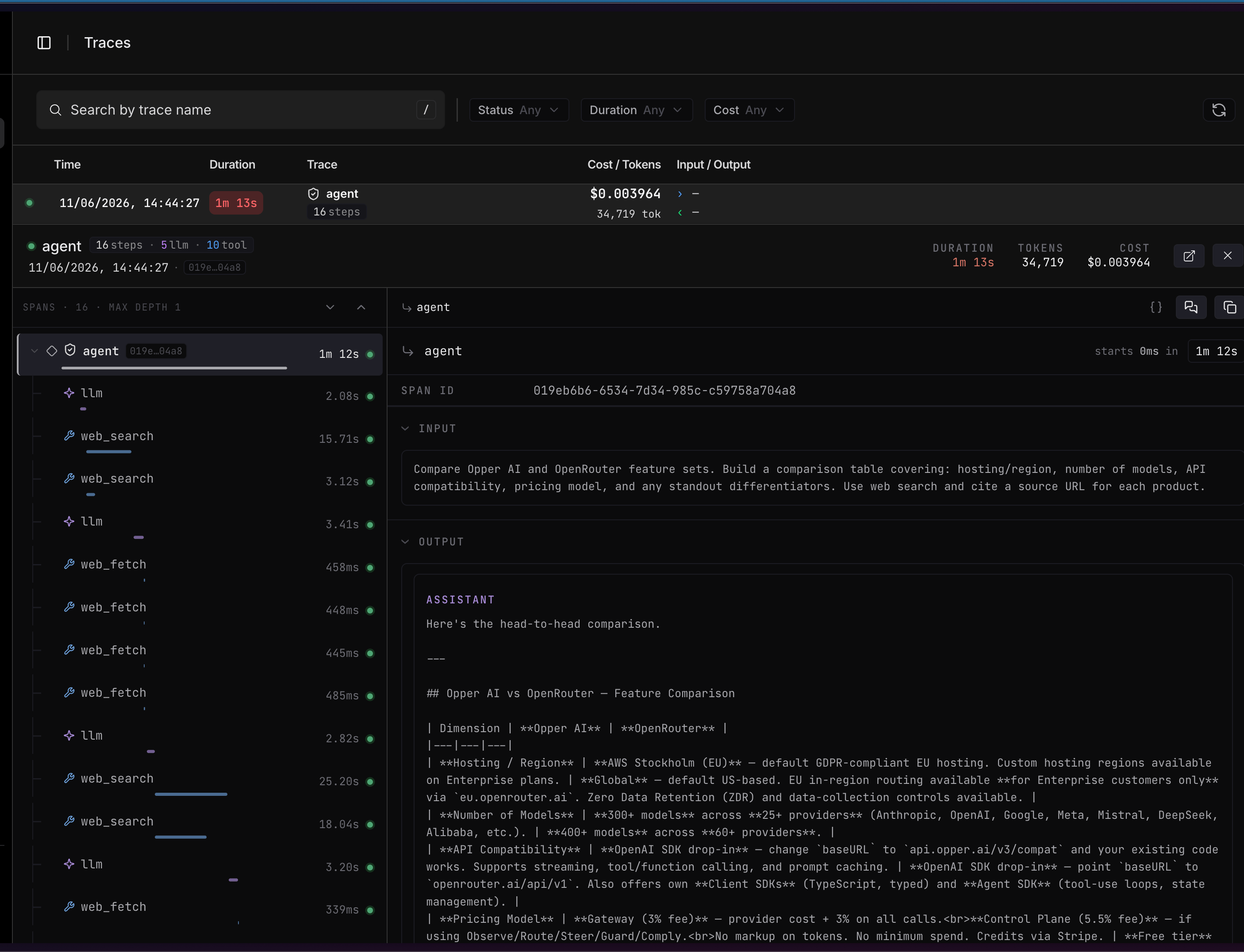Click the span ID badge on the agent span row

(156, 351)
